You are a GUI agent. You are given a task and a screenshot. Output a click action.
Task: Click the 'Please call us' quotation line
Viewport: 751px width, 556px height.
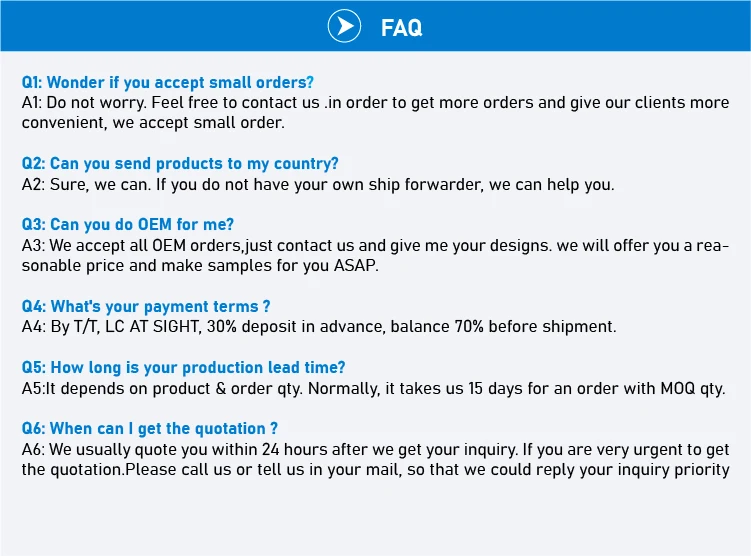(375, 470)
